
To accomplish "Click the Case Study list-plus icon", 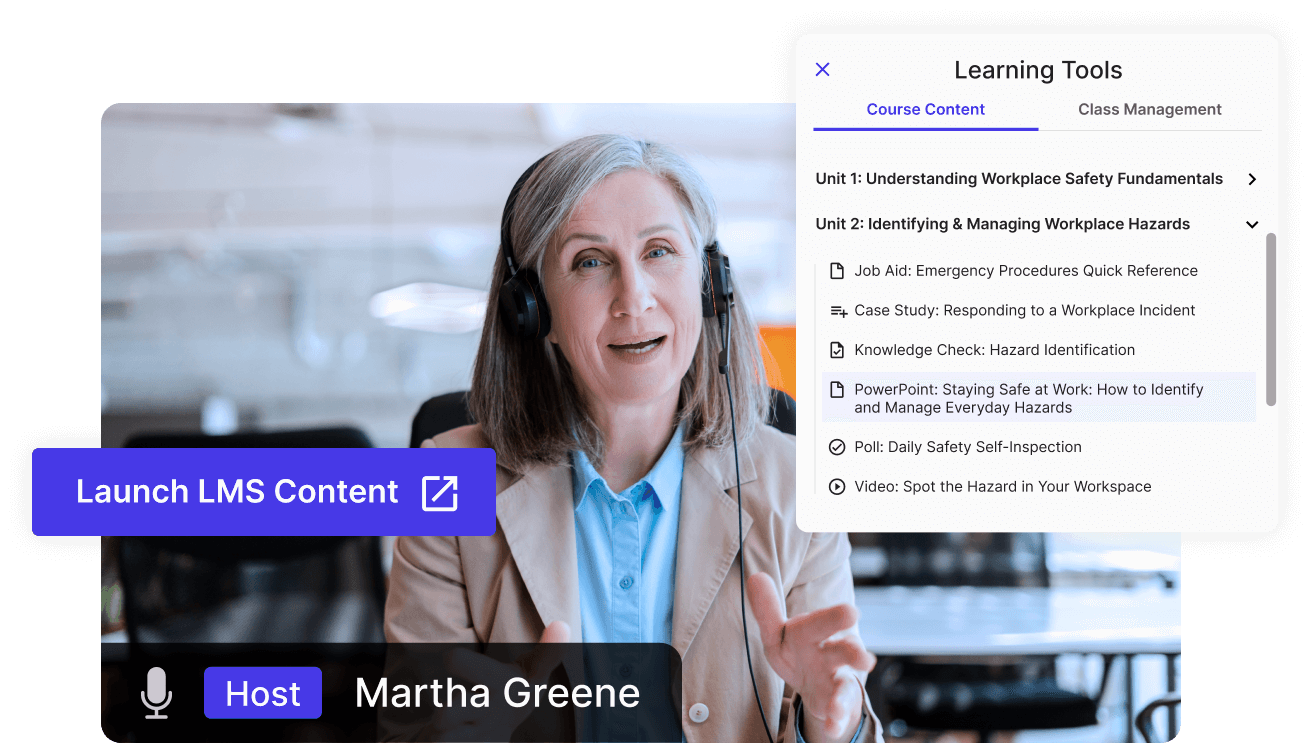I will [838, 311].
